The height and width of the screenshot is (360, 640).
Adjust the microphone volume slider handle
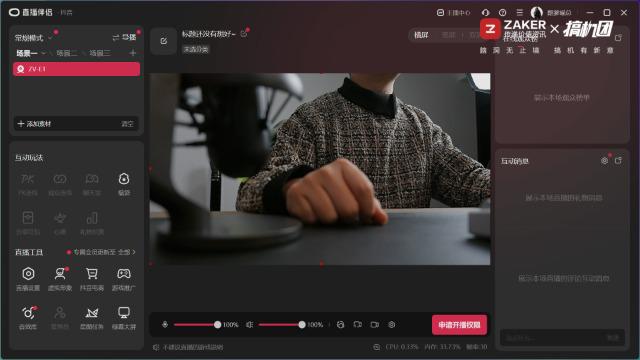(217, 324)
